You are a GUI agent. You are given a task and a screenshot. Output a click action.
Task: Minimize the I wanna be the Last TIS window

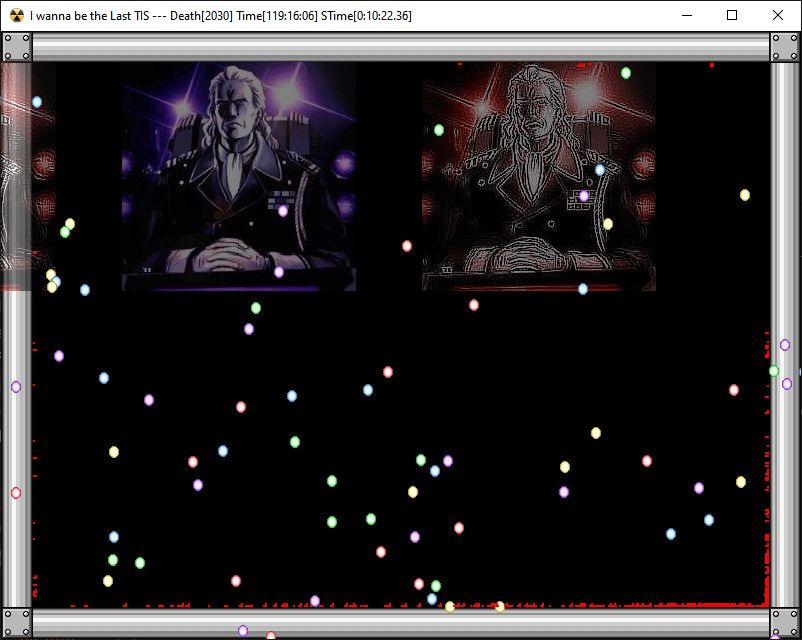click(687, 15)
